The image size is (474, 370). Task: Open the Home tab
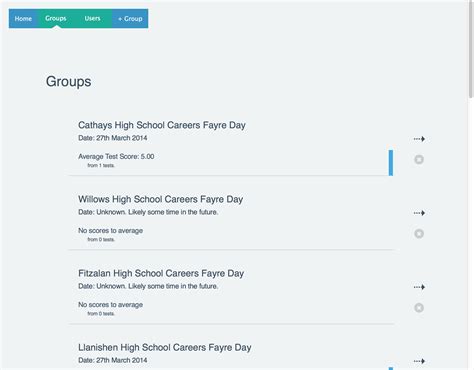click(x=23, y=19)
